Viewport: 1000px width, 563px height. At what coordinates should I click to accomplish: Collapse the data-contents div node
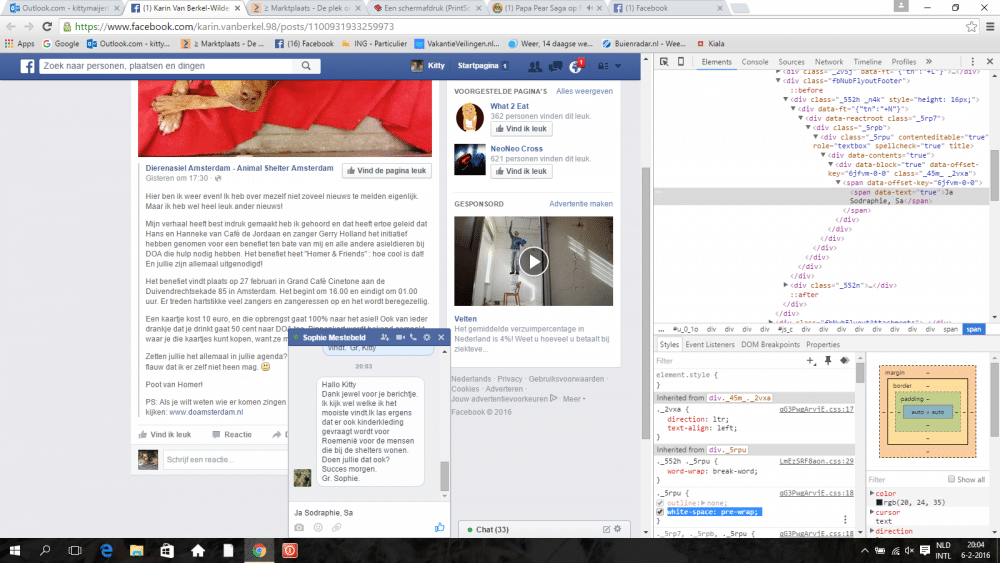pos(823,155)
